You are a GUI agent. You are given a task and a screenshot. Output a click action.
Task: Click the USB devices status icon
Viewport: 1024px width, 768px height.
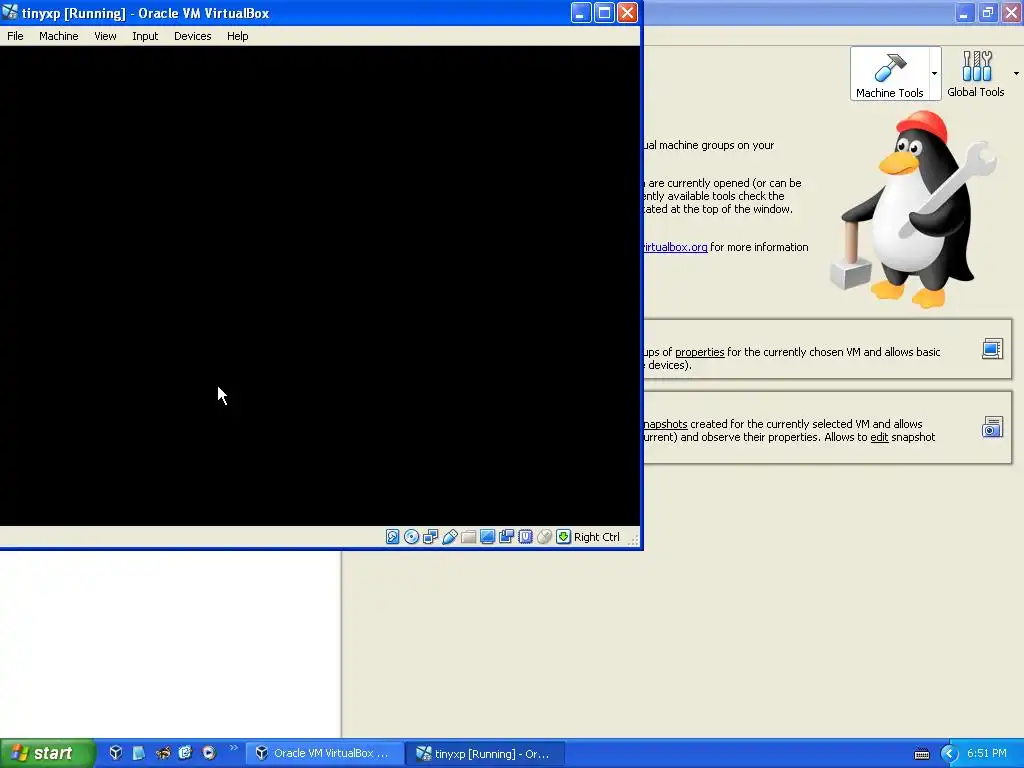(449, 537)
